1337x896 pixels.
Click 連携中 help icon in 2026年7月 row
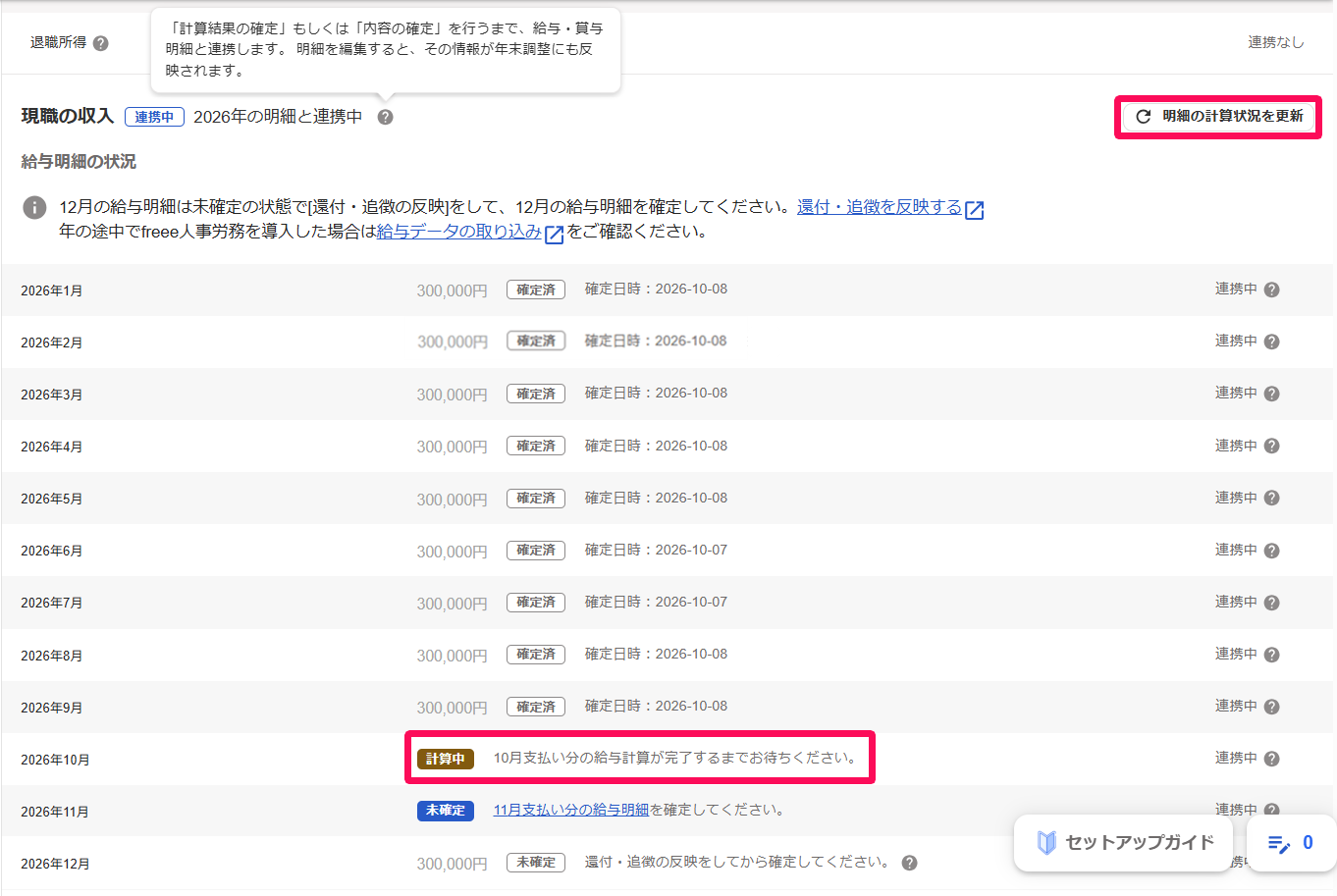[1271, 603]
